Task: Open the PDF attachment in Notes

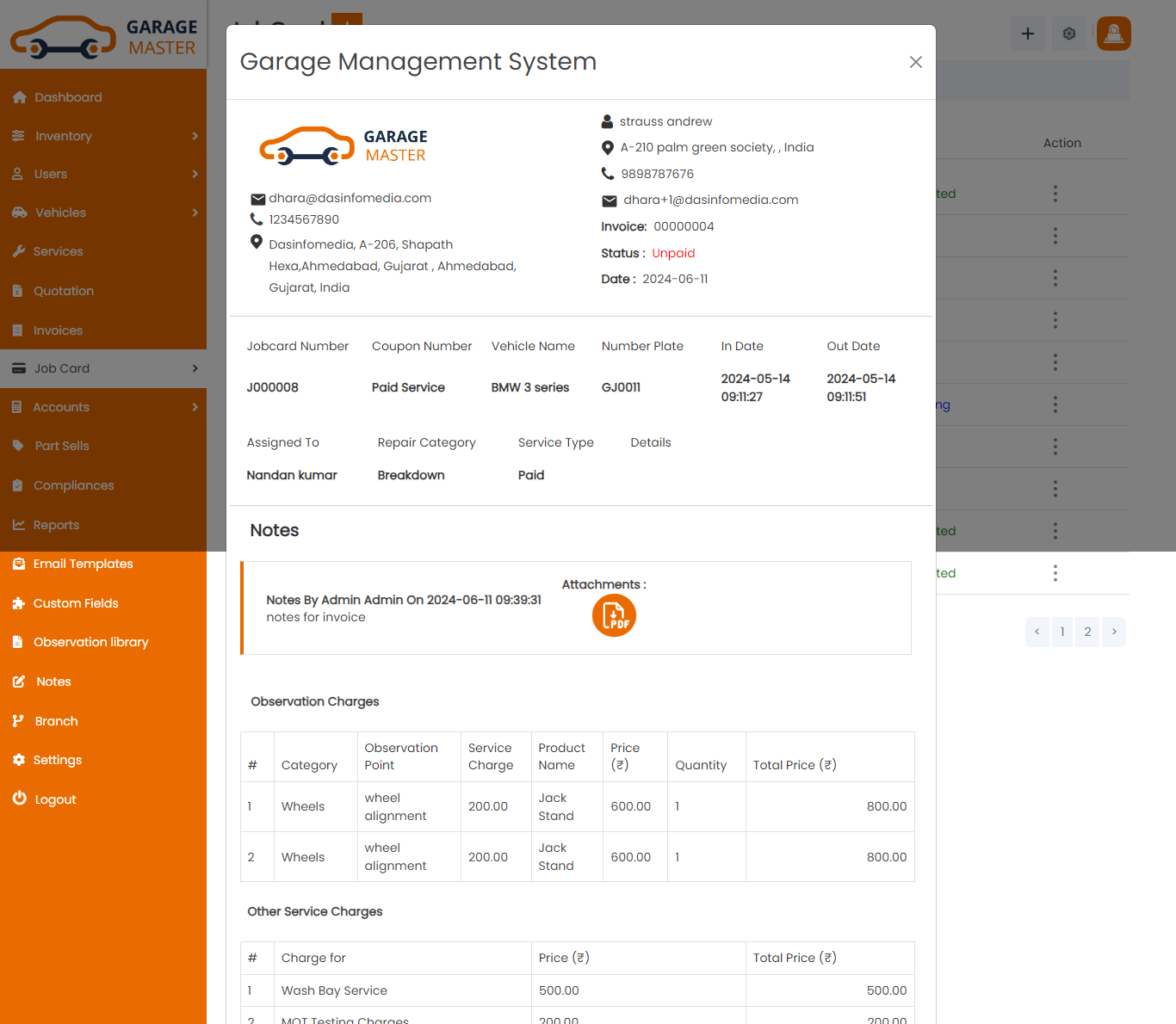Action: 614,615
